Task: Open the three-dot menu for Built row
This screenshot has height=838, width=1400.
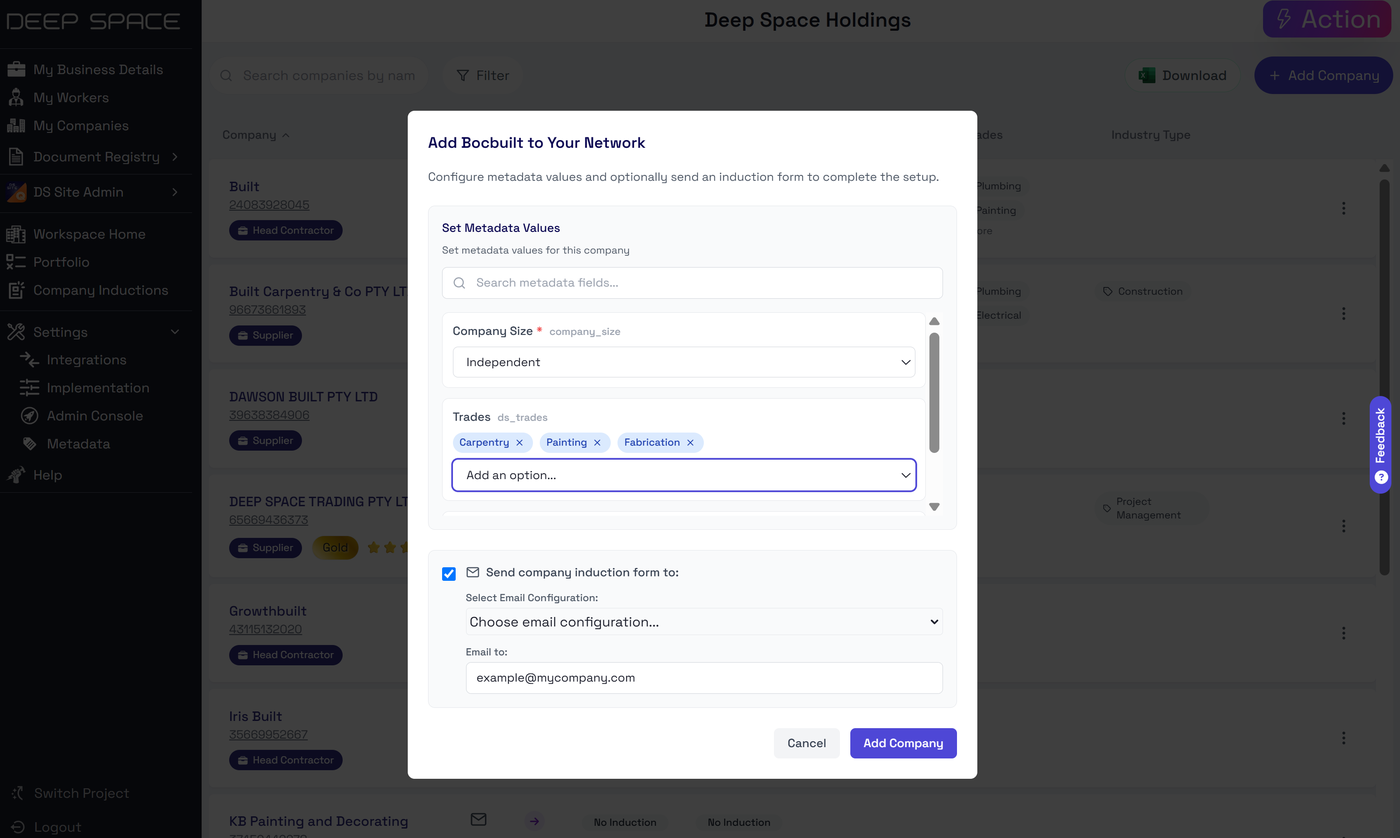Action: (1343, 208)
